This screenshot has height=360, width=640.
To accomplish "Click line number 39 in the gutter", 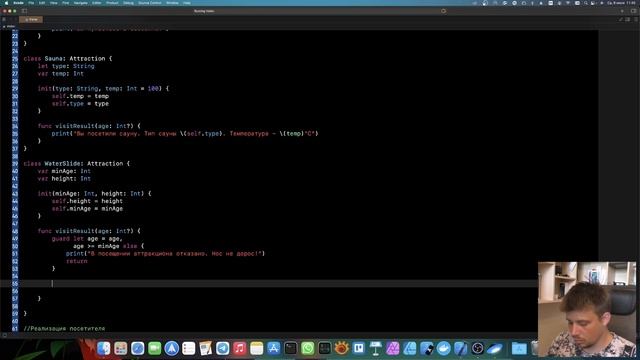I will 15,163.
